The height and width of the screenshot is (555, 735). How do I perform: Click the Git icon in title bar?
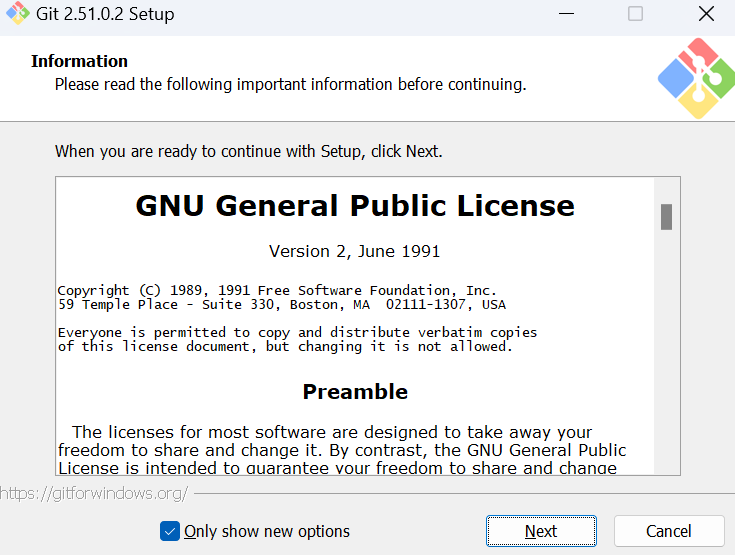pyautogui.click(x=18, y=13)
